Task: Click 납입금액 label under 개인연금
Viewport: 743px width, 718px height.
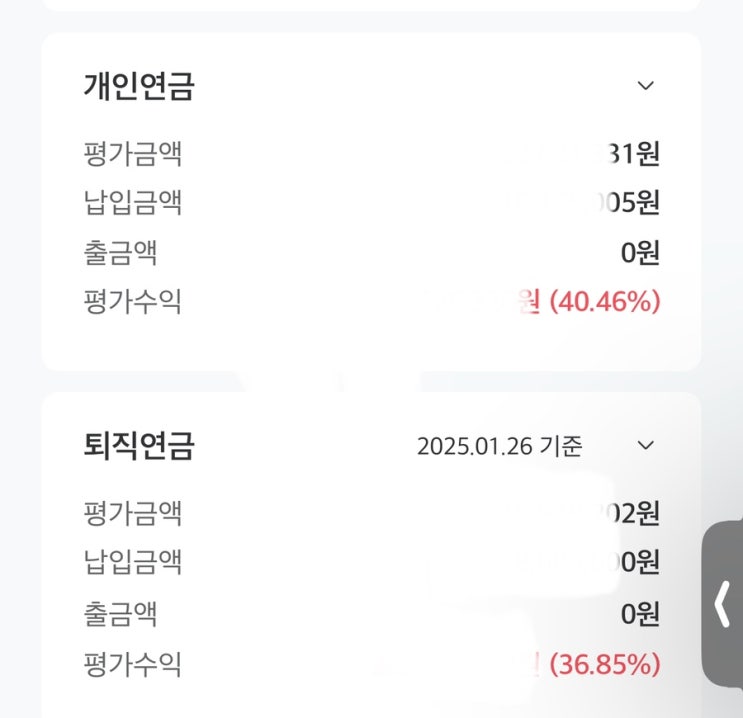Action: 132,203
